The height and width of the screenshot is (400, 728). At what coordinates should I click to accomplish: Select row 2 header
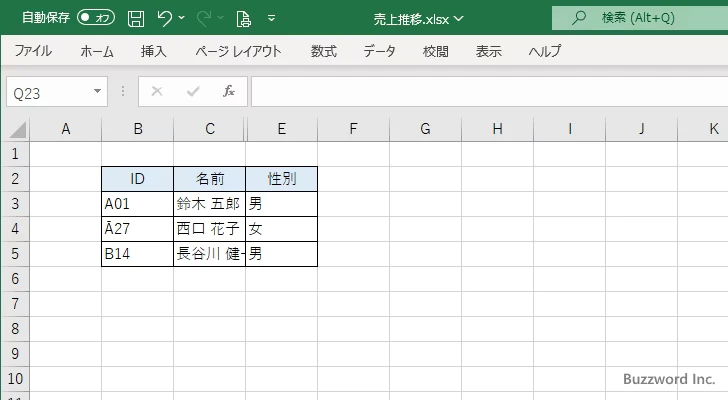[15, 179]
